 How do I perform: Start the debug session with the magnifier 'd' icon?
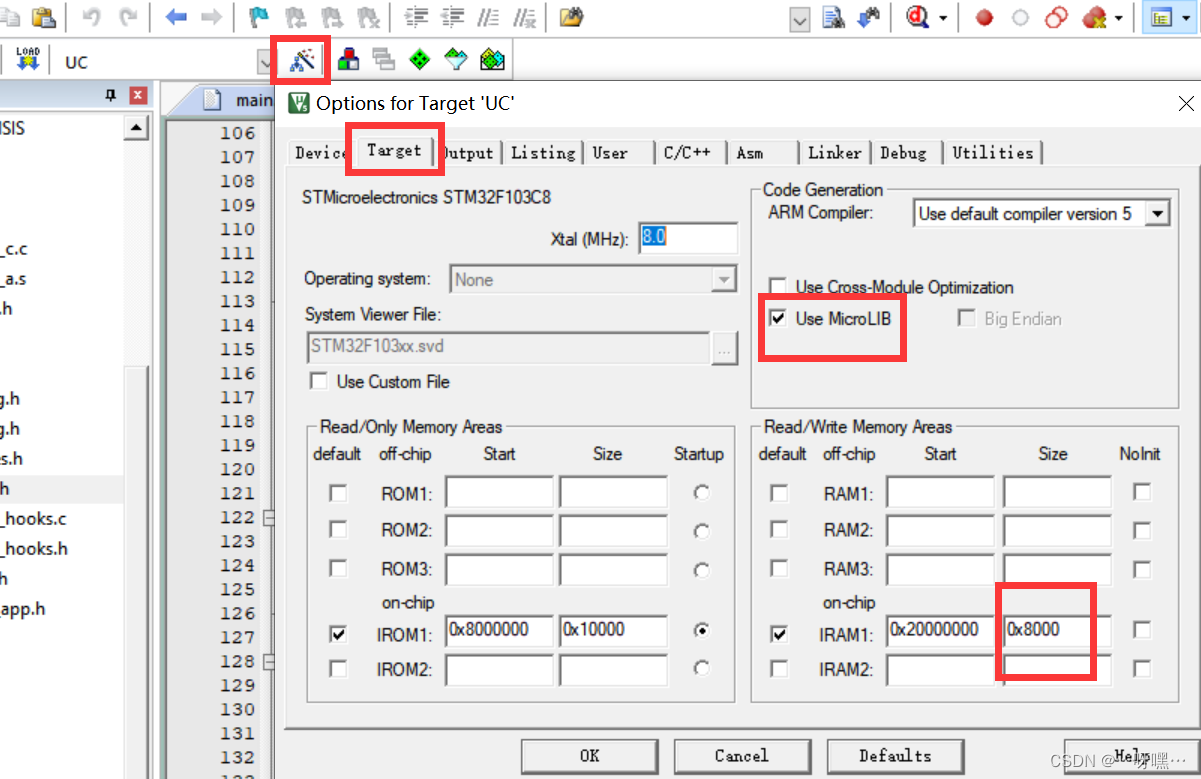918,17
